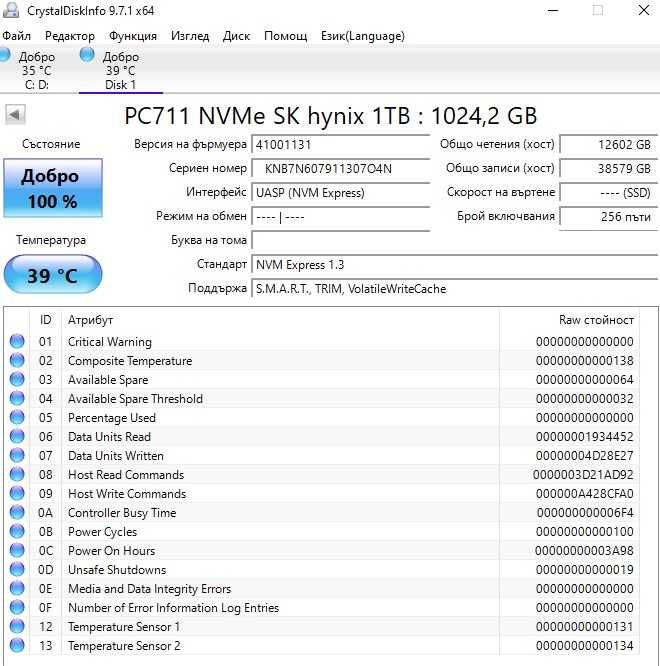Click status orb of Temperature Sensor 2 row
The height and width of the screenshot is (666, 660).
tap(17, 646)
